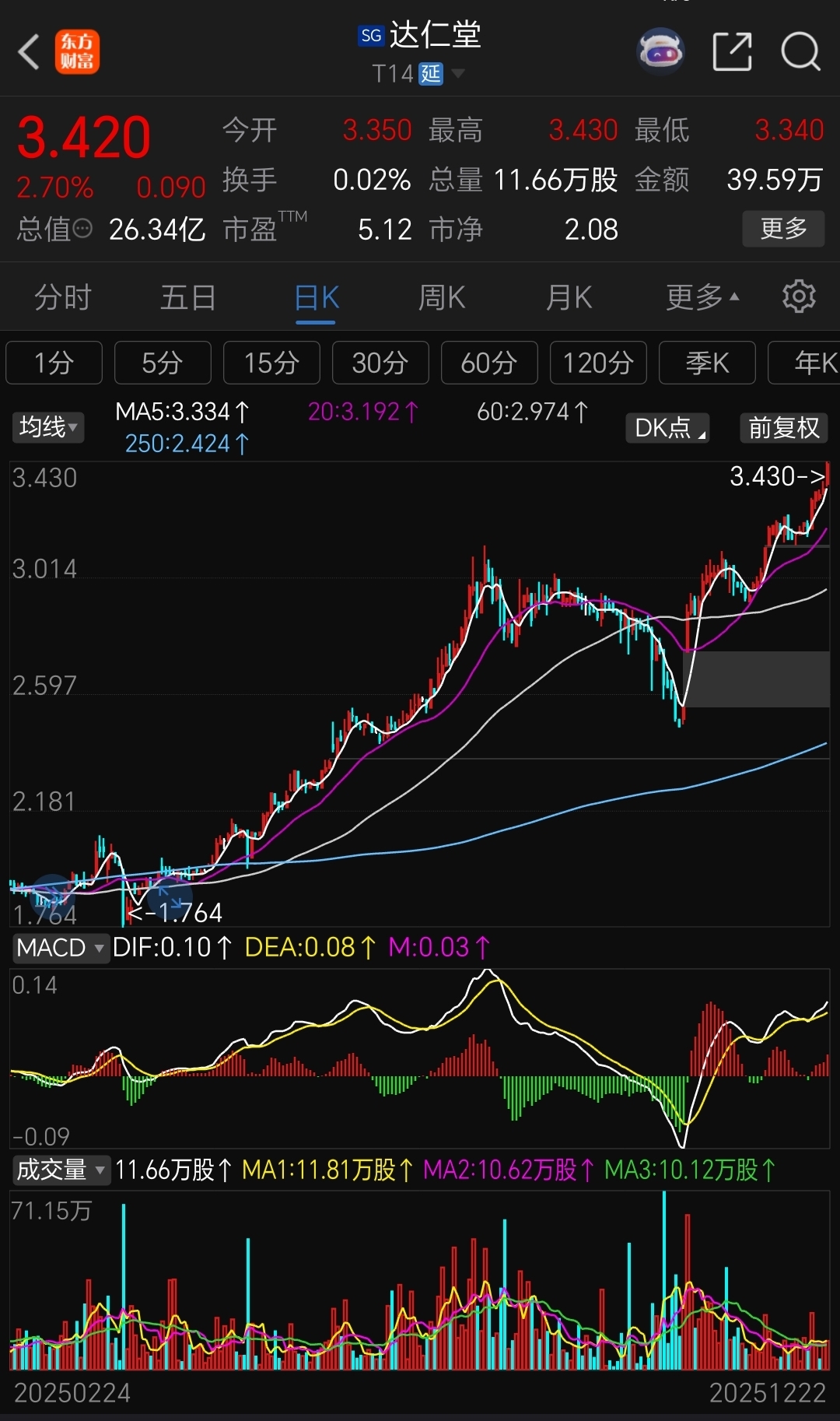Tap the 总值 26.34亿 value
Viewport: 840px width, 1421px height.
tap(157, 230)
